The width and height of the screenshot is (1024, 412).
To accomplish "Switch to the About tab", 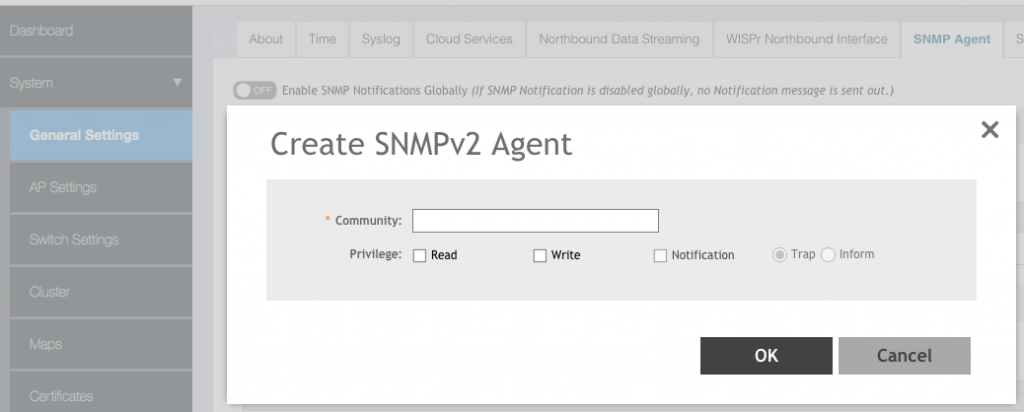I will [x=266, y=39].
